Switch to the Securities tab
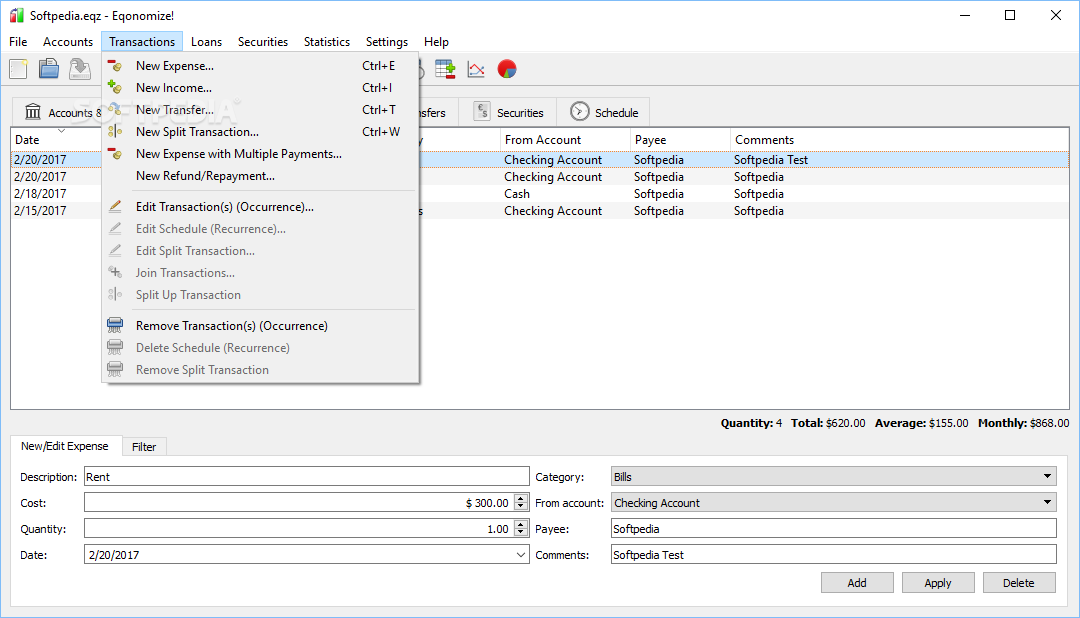The height and width of the screenshot is (618, 1080). coord(508,112)
